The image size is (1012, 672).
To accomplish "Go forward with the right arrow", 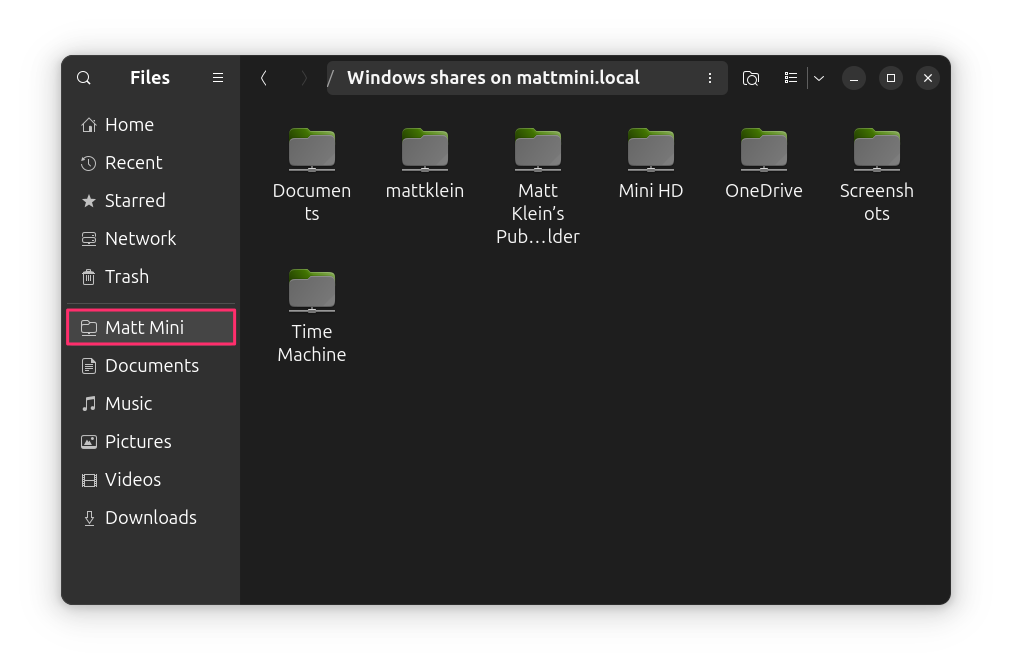I will [x=303, y=78].
